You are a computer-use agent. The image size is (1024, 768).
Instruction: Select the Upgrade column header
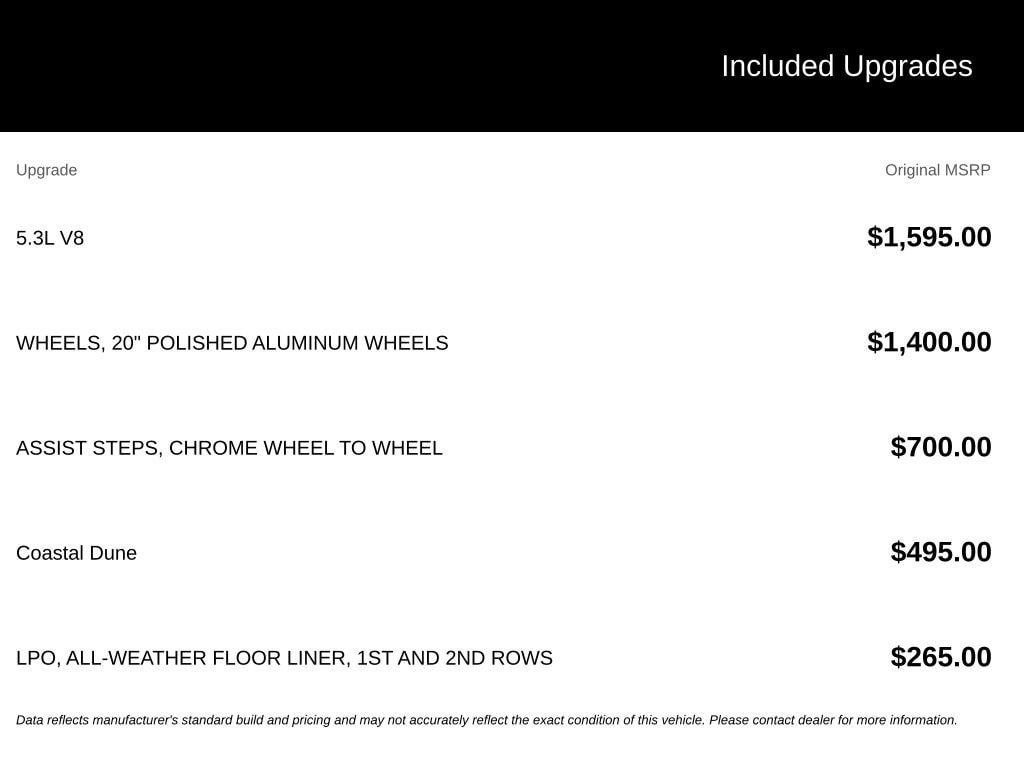coord(46,170)
